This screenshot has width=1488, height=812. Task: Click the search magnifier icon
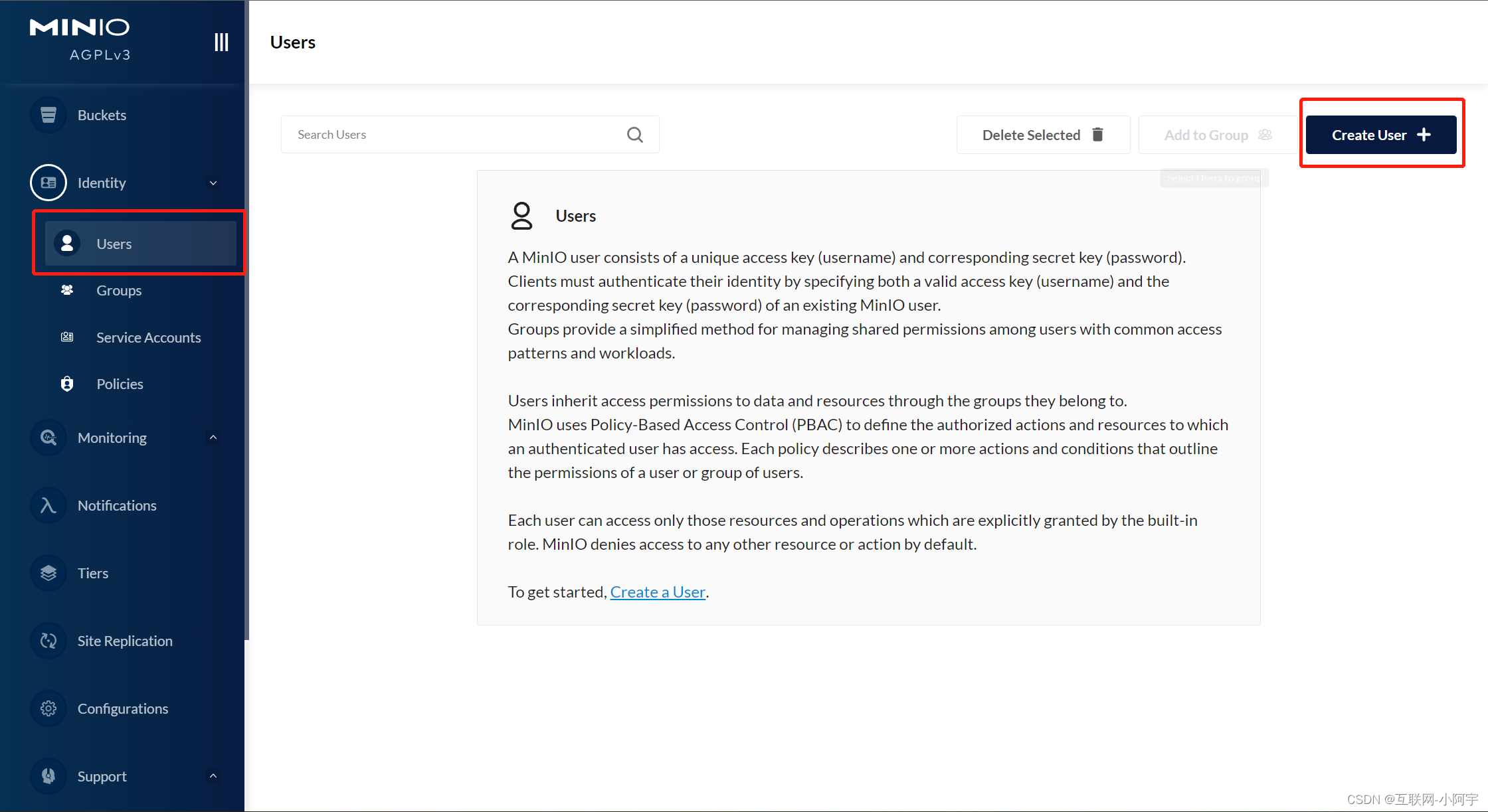634,135
